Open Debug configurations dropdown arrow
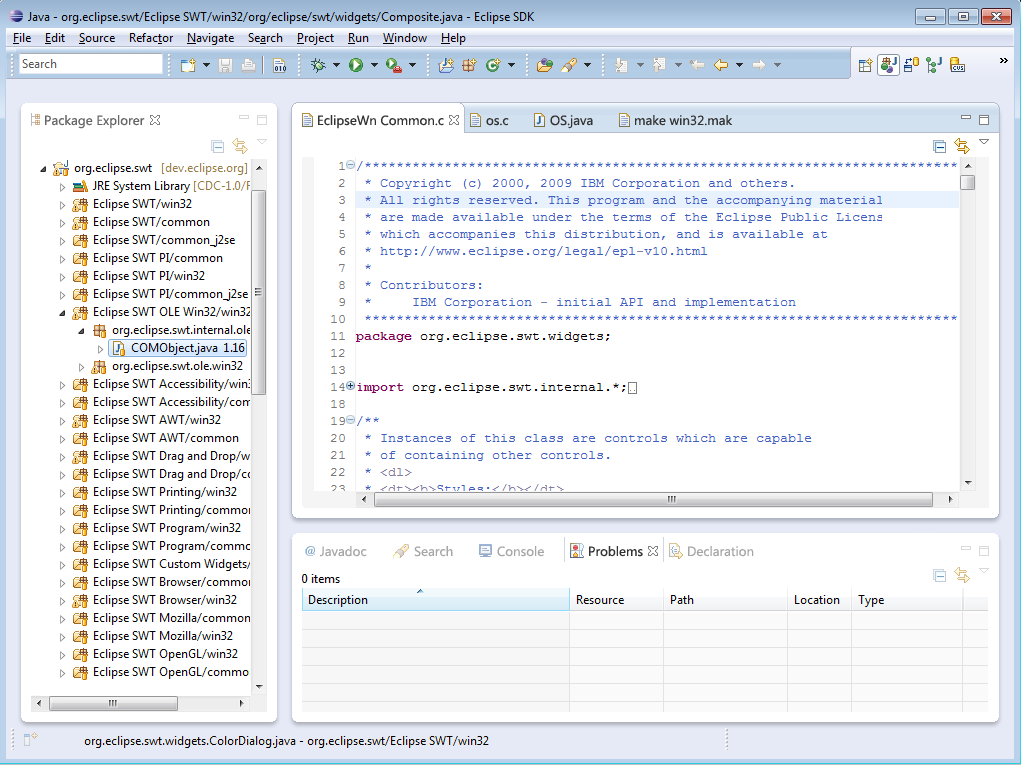Screen dimensions: 1021x765 point(336,65)
